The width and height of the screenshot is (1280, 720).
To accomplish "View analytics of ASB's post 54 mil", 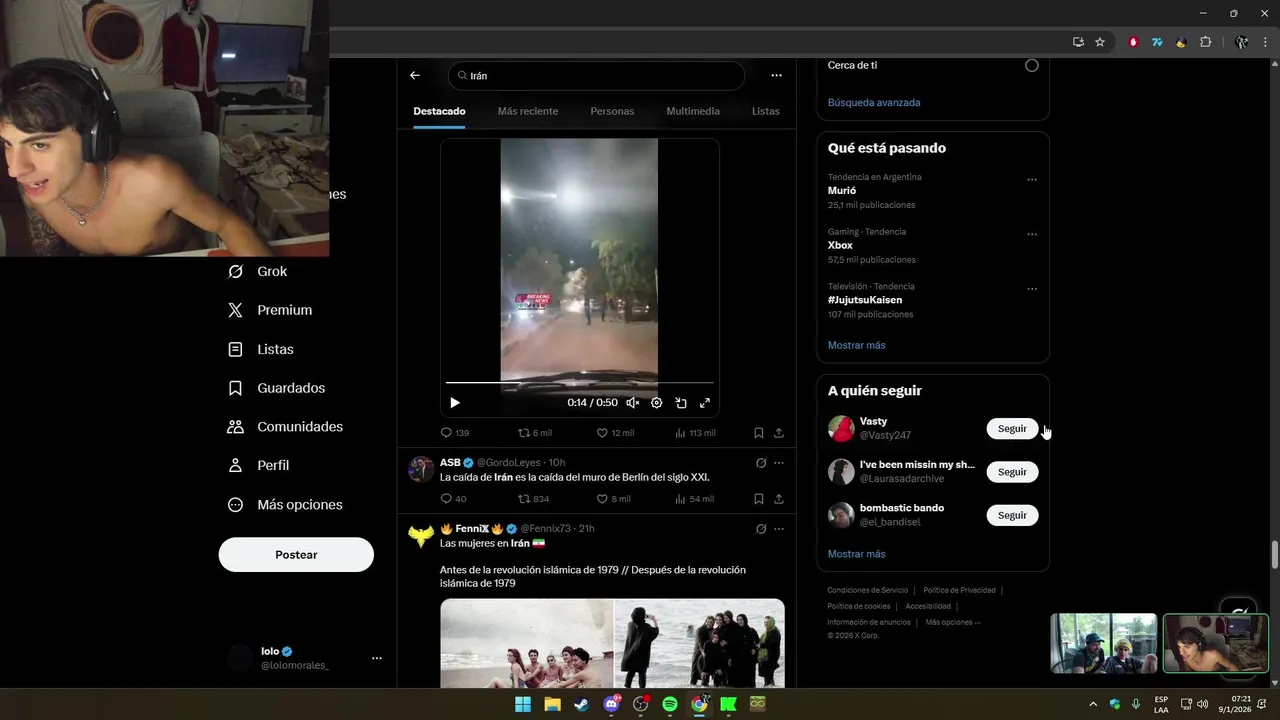I will tap(695, 499).
